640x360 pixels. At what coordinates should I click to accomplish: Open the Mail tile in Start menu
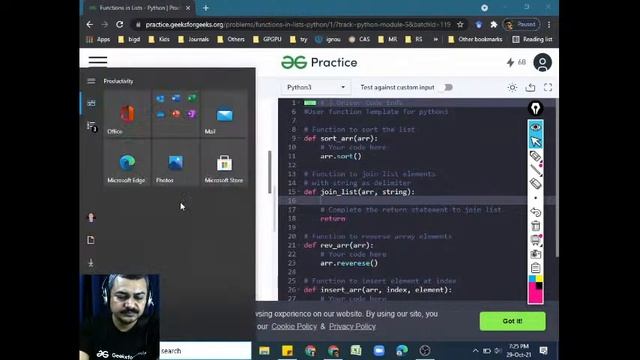[224, 114]
